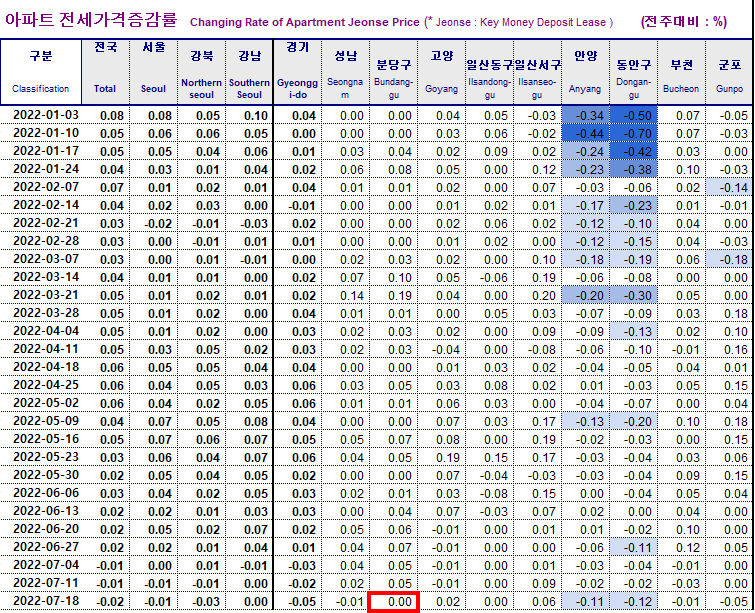Select the 안양 Anyang column header
Image resolution: width=755 pixels, height=613 pixels.
pos(586,72)
